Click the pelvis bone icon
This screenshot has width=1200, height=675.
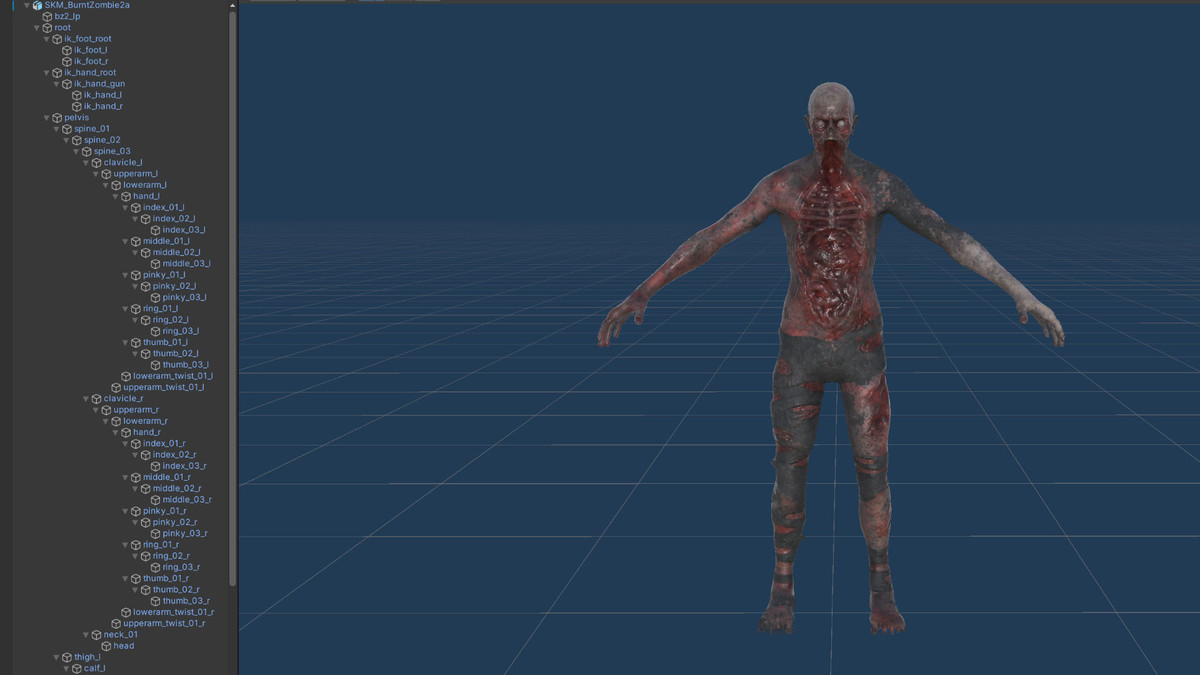point(56,117)
